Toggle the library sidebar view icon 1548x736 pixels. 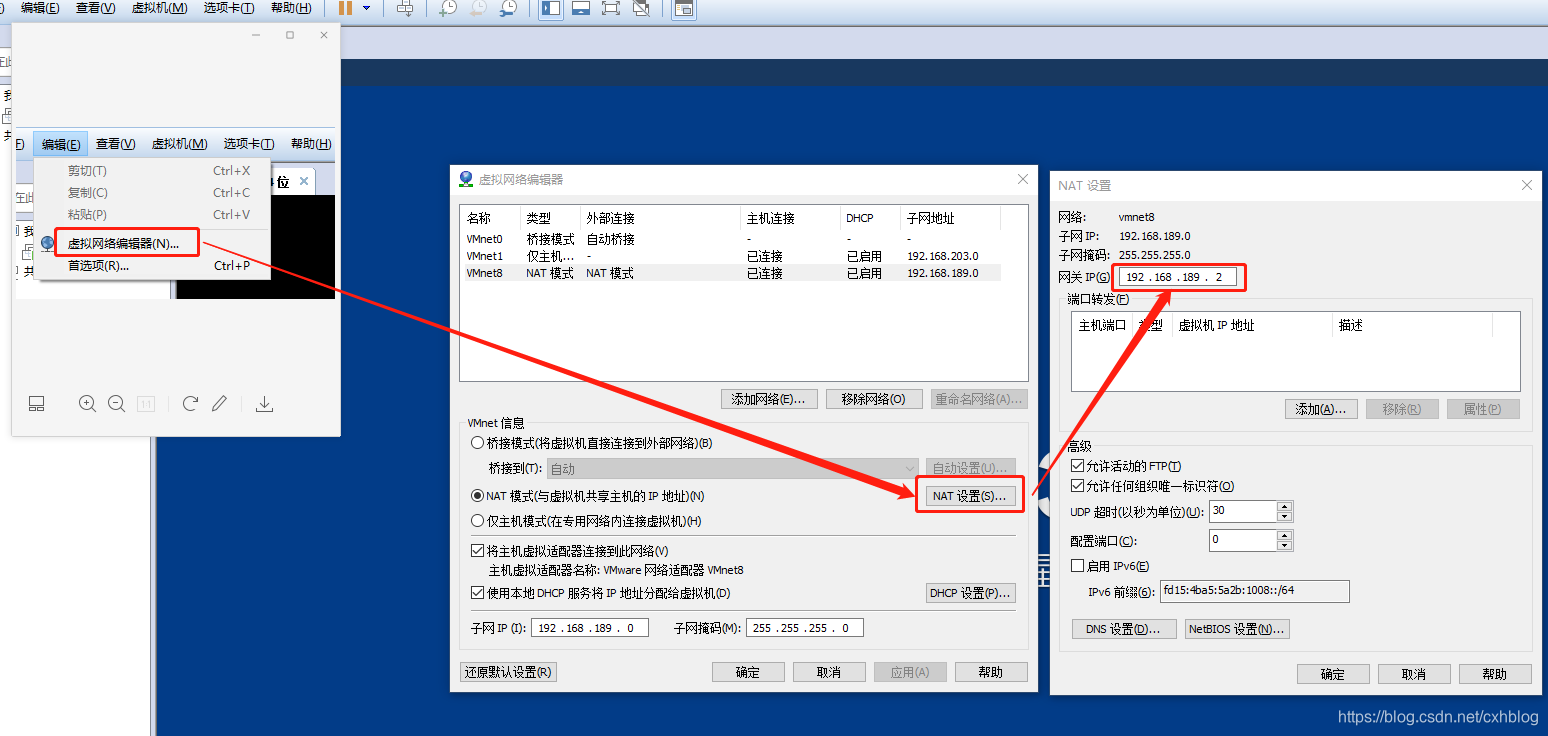551,8
